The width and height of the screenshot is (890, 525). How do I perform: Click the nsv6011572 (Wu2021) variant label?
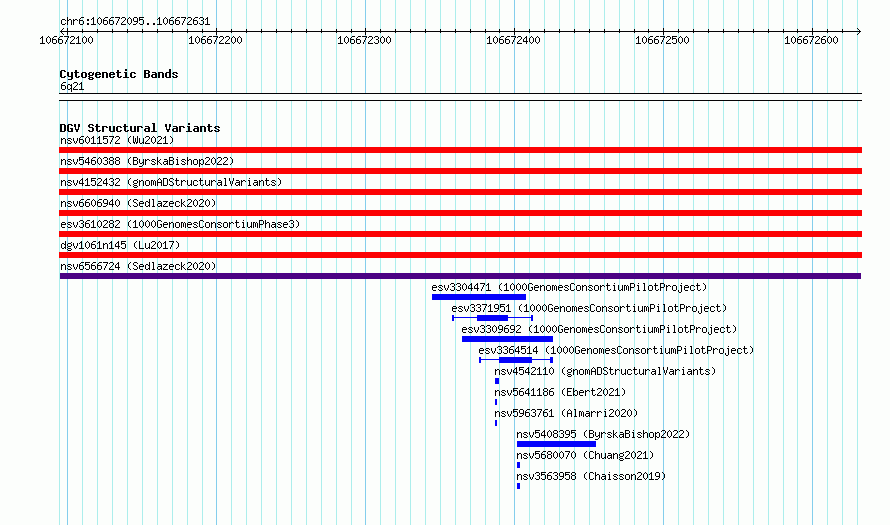[117, 140]
